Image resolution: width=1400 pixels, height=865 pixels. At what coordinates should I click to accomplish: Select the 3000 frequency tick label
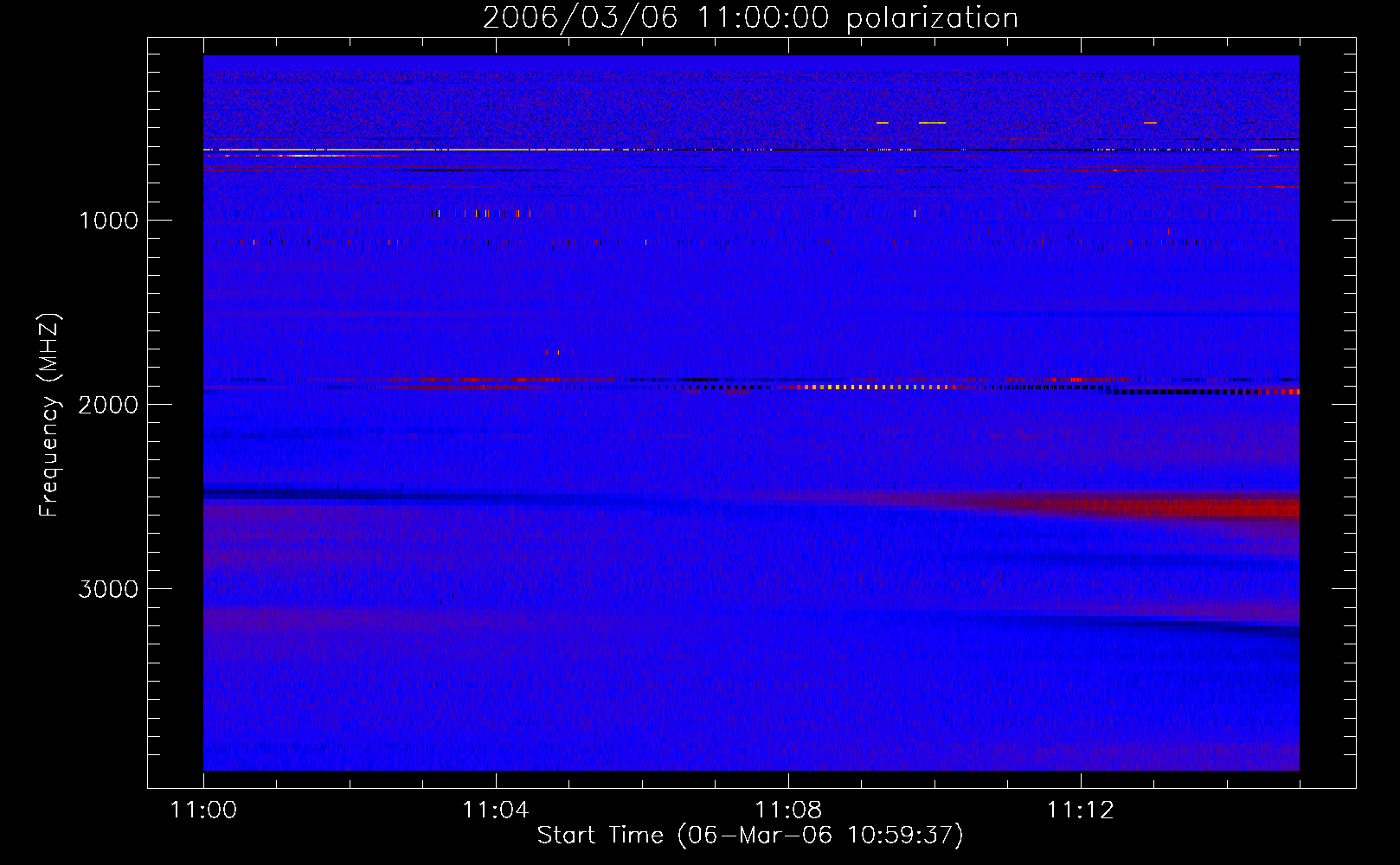108,589
